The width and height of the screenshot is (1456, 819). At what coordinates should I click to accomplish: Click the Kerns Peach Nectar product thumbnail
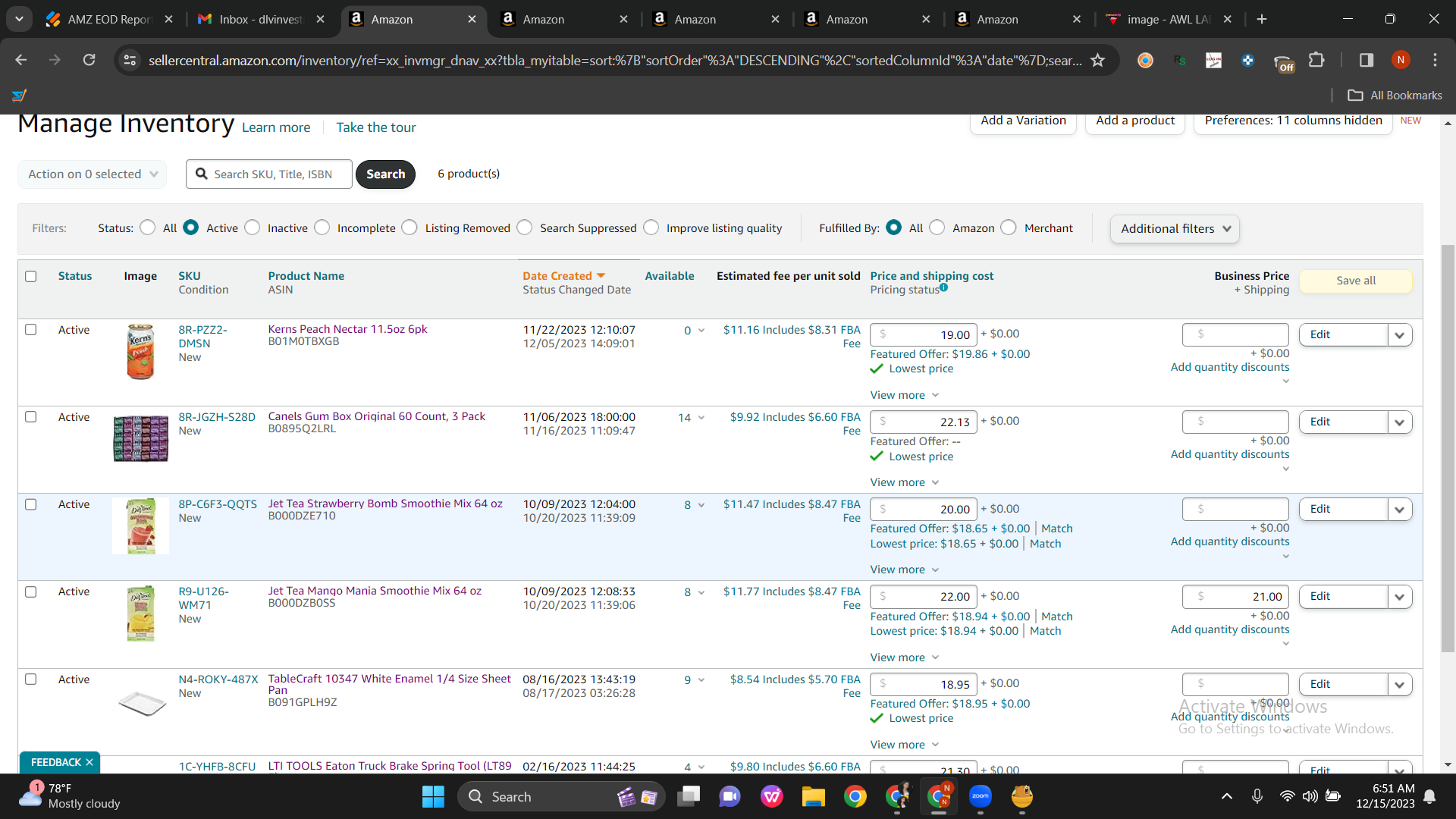tap(141, 352)
